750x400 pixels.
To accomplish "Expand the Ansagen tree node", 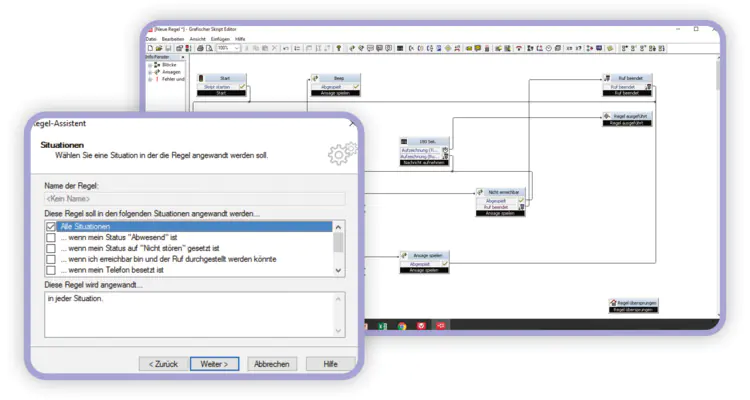I will [x=150, y=72].
